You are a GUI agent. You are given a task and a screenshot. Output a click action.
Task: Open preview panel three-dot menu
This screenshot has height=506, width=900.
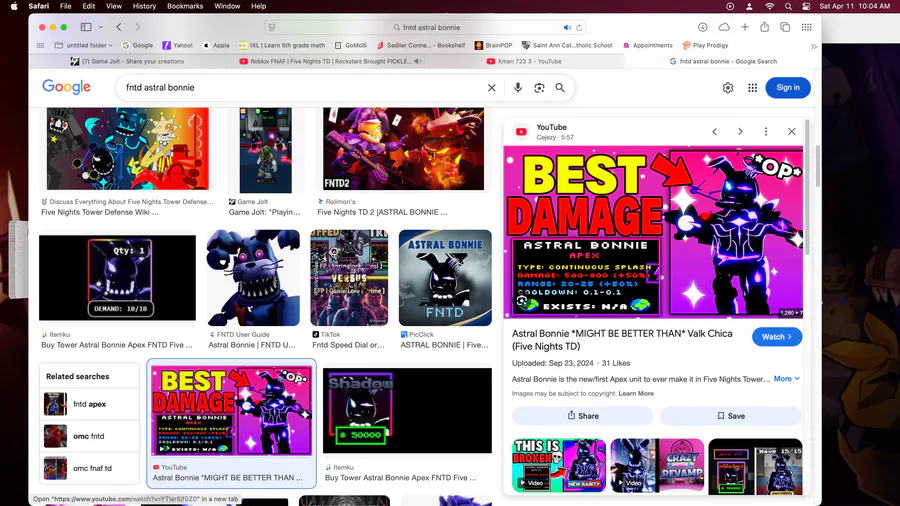coord(766,131)
